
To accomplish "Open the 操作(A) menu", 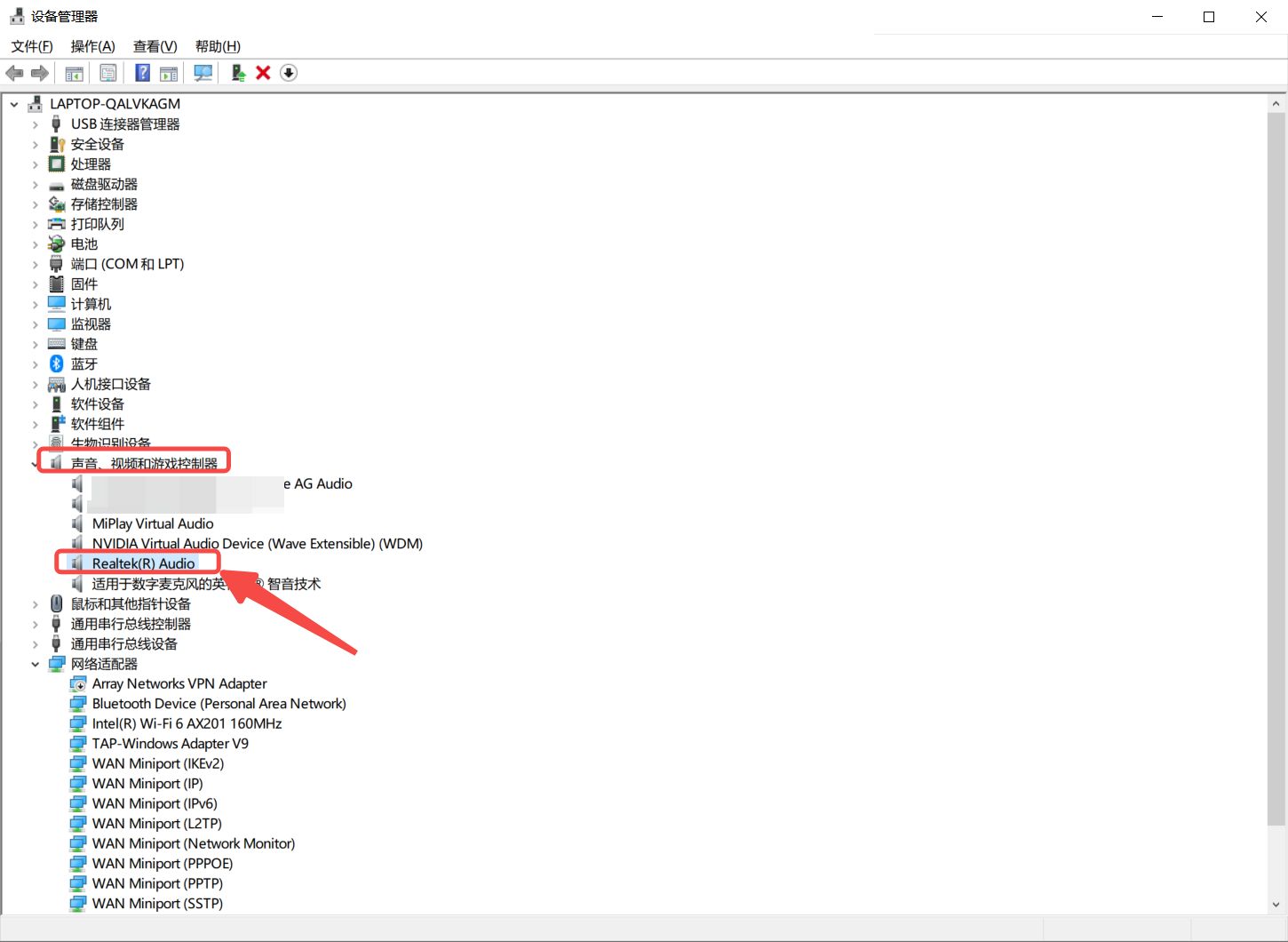I will (x=92, y=46).
